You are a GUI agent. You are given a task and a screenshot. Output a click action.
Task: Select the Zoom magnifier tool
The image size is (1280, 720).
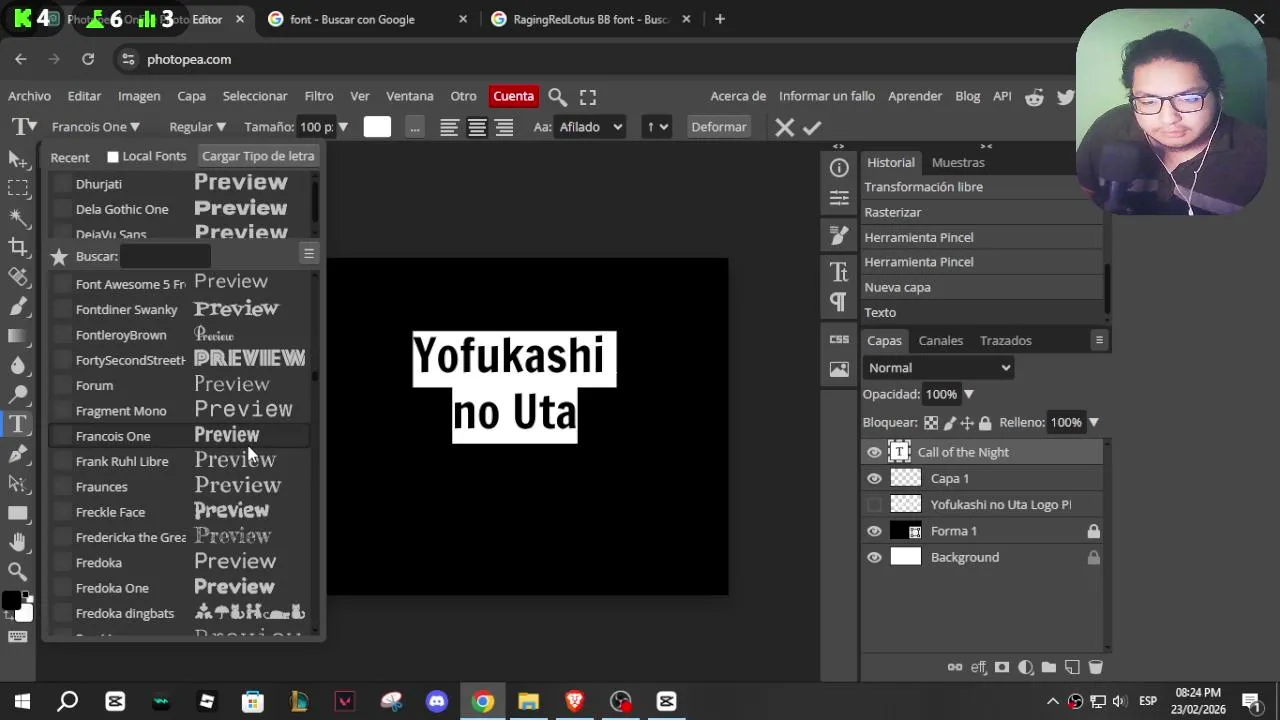[x=17, y=571]
